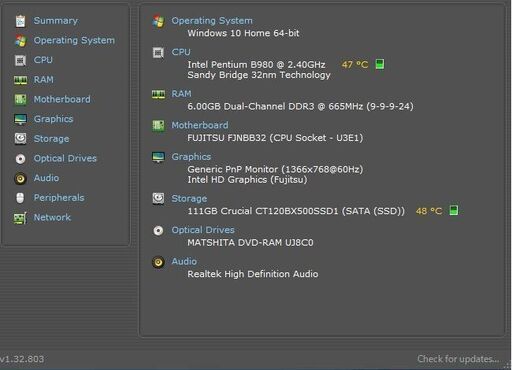Viewport: 512px width, 370px height.
Task: Click the Audio heading link in summary
Action: [184, 261]
